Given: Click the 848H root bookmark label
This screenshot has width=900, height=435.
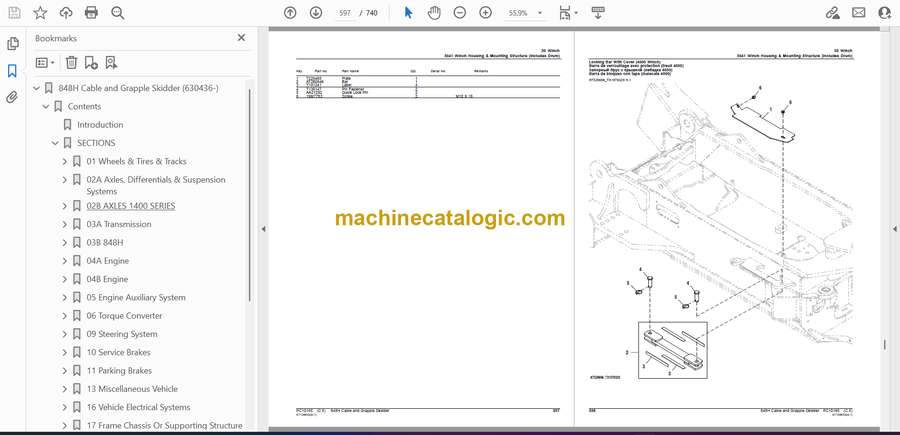Looking at the screenshot, I should (x=138, y=88).
